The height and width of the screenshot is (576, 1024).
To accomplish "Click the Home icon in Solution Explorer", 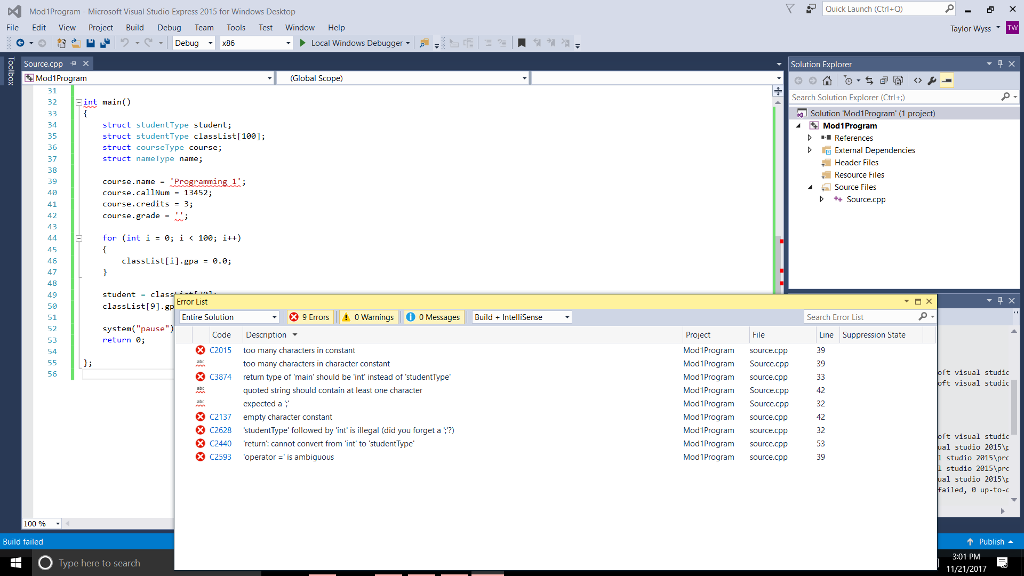I will point(827,80).
